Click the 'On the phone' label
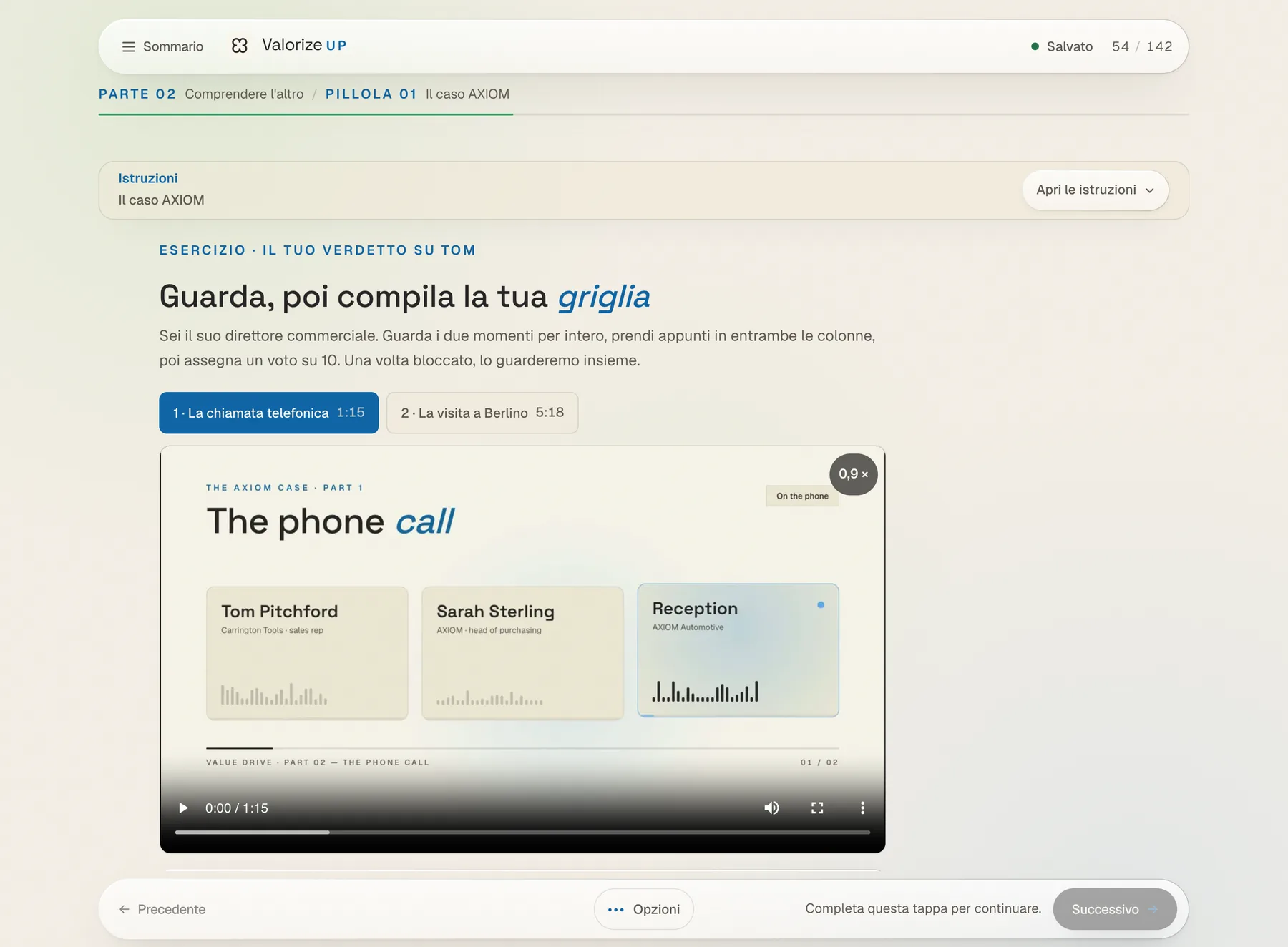This screenshot has height=947, width=1288. tap(802, 496)
